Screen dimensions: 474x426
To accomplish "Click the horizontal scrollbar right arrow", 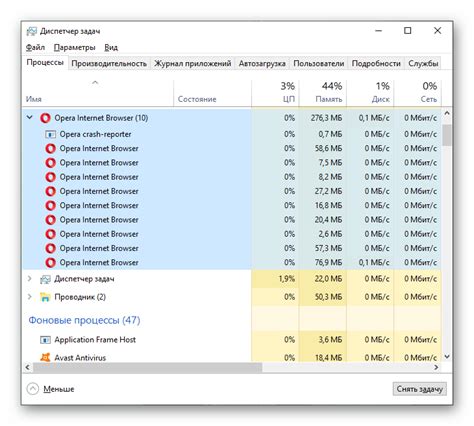I will point(436,367).
